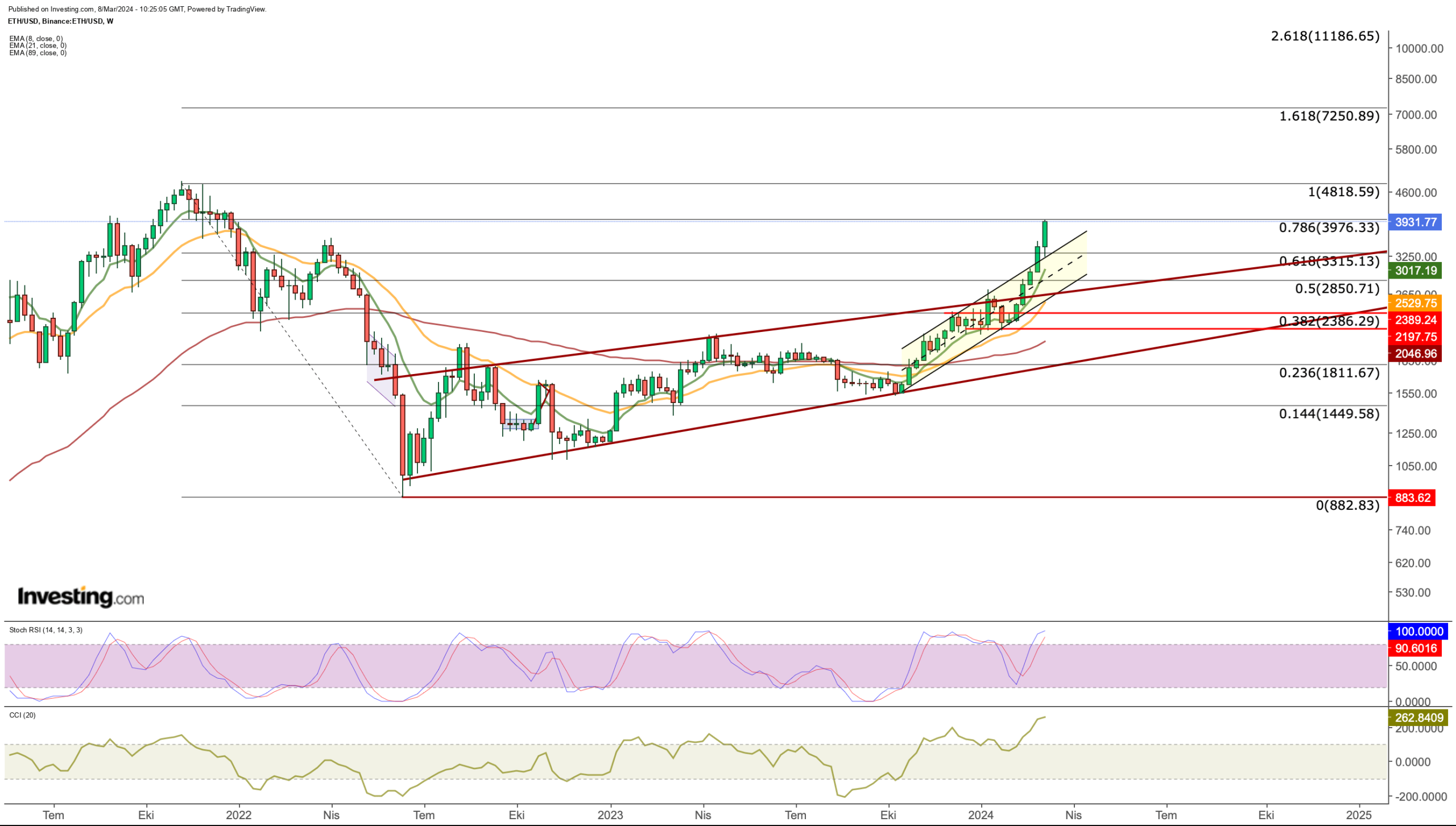Click the 10000.00 price axis label
Screen dimensions: 1456x826
tap(1419, 49)
